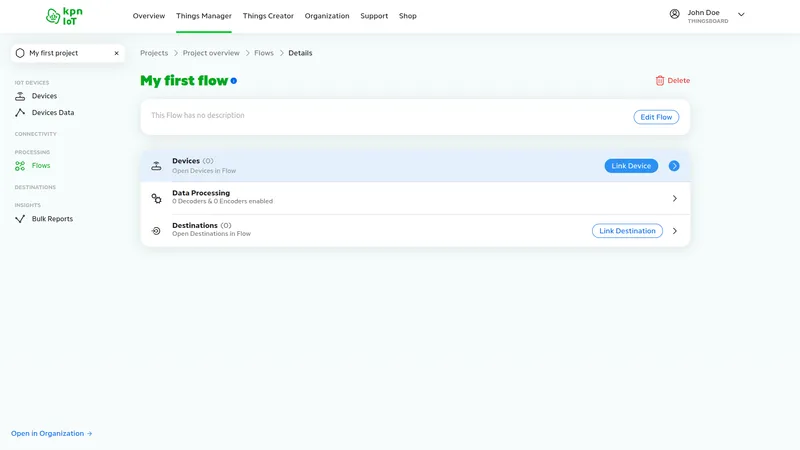Expand Data Processing row chevron
The image size is (800, 450).
tap(674, 198)
